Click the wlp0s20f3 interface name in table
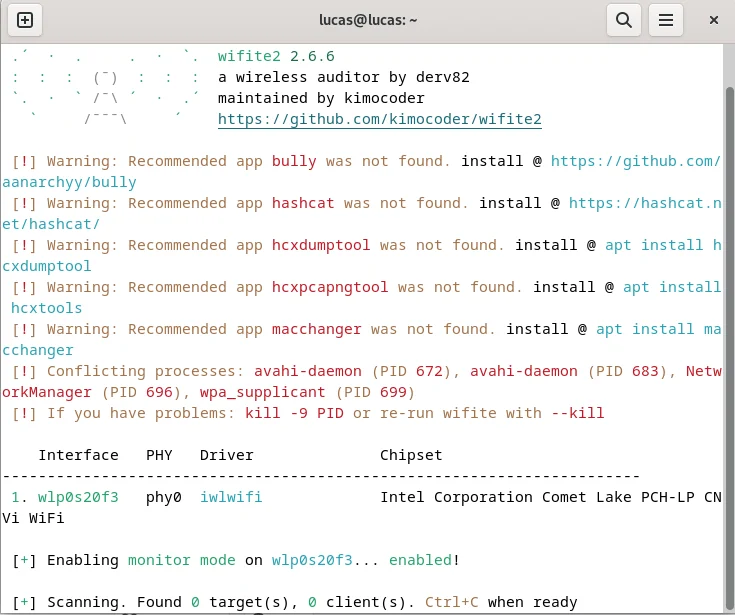The image size is (735, 615). [x=78, y=497]
